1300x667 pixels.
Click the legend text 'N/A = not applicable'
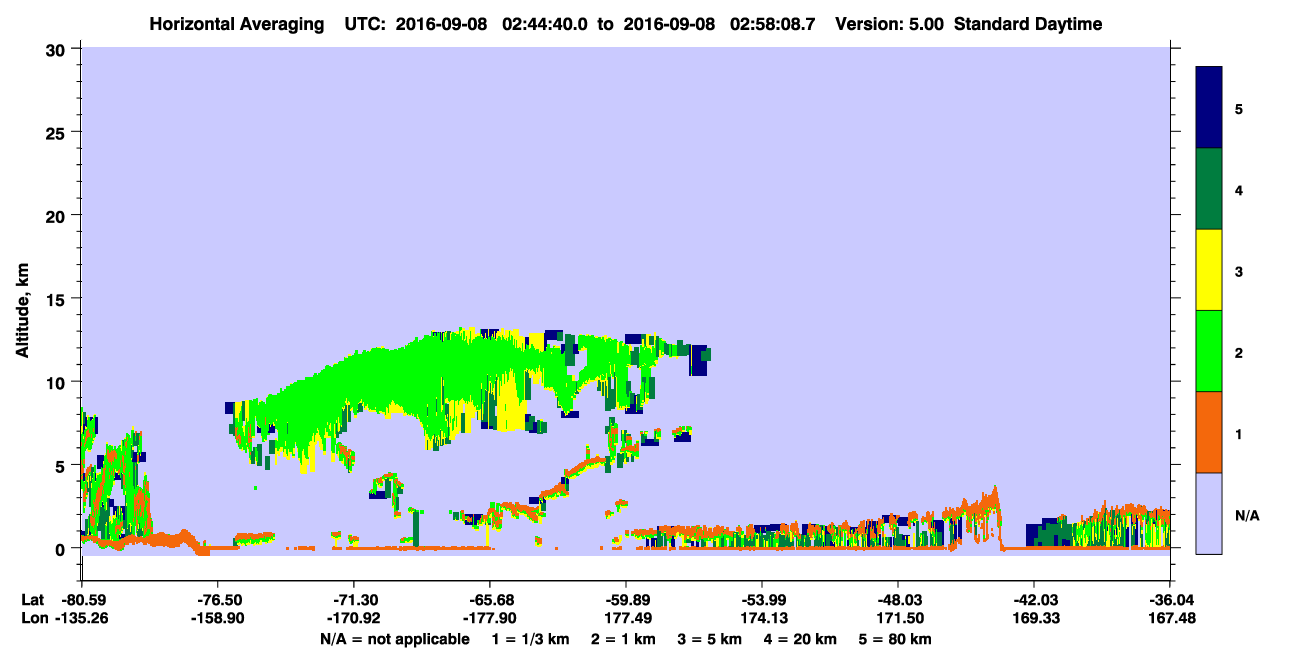coord(395,639)
